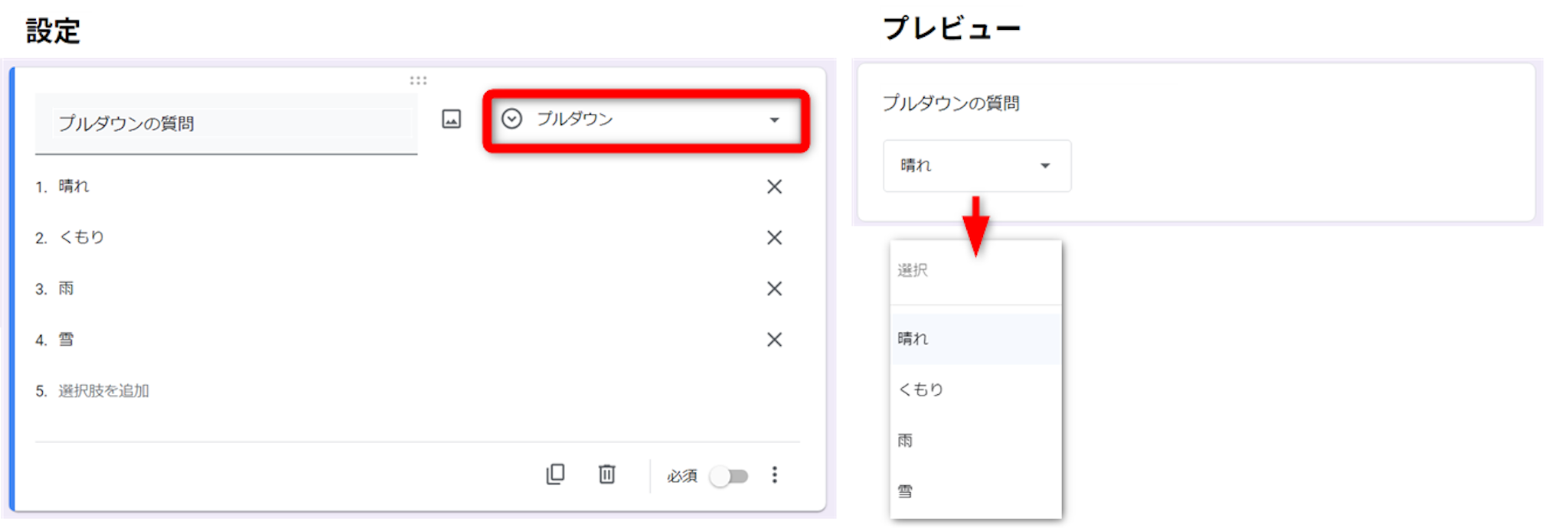Delete the question with trash icon
Image resolution: width=1568 pixels, height=528 pixels.
606,474
